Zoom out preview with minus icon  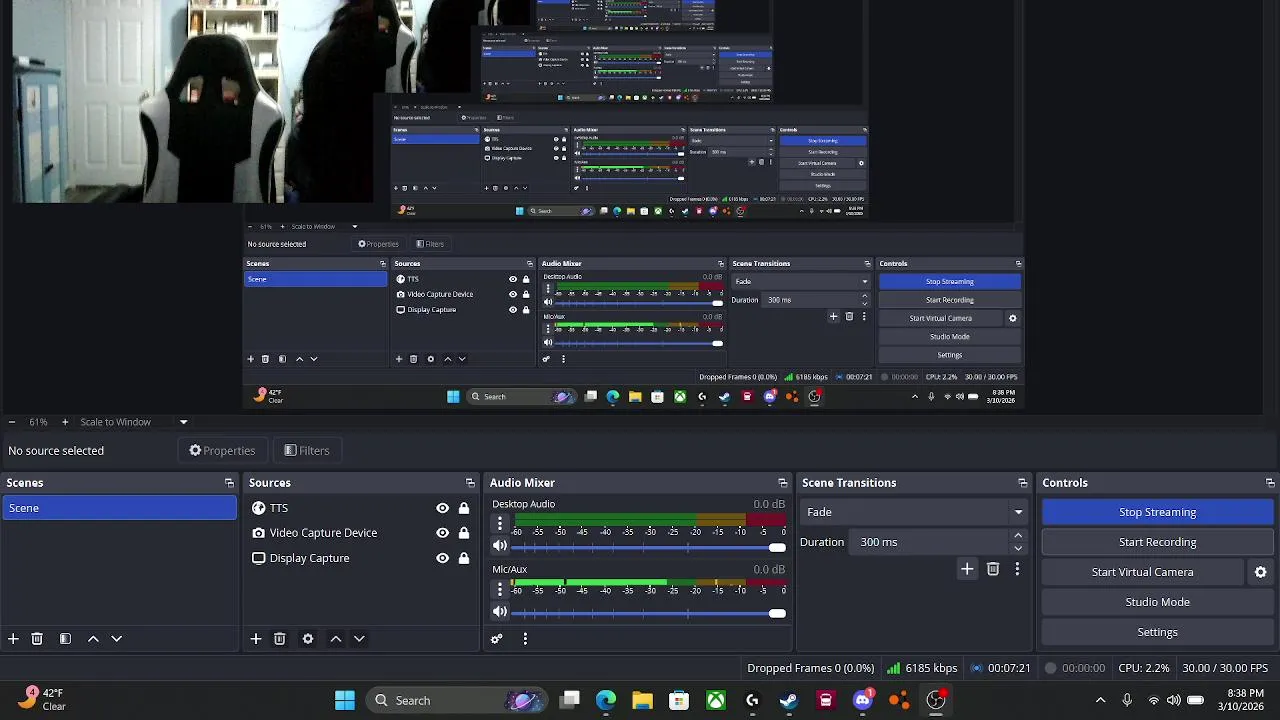pyautogui.click(x=11, y=422)
